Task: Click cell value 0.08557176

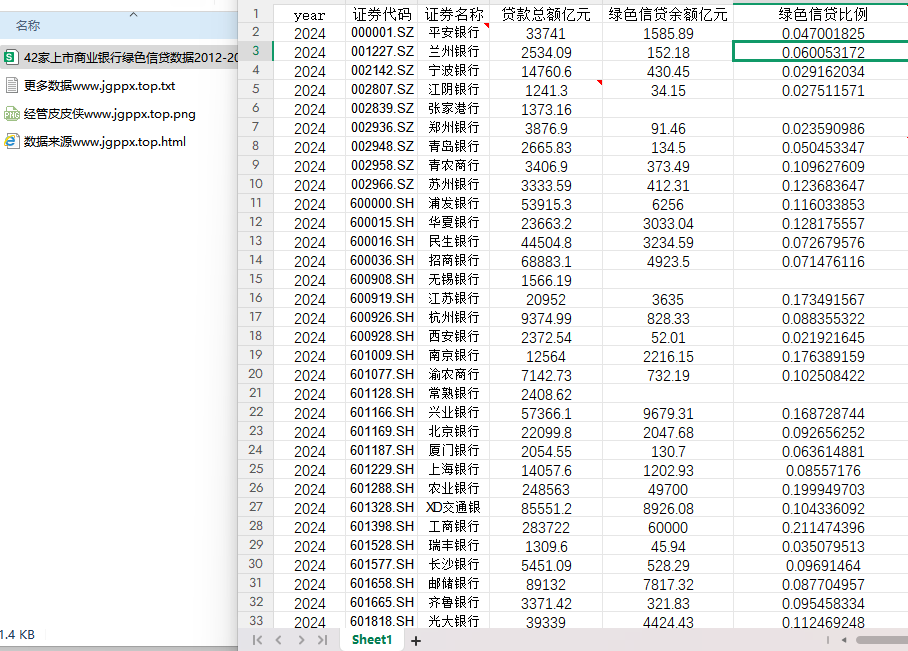Action: 822,470
